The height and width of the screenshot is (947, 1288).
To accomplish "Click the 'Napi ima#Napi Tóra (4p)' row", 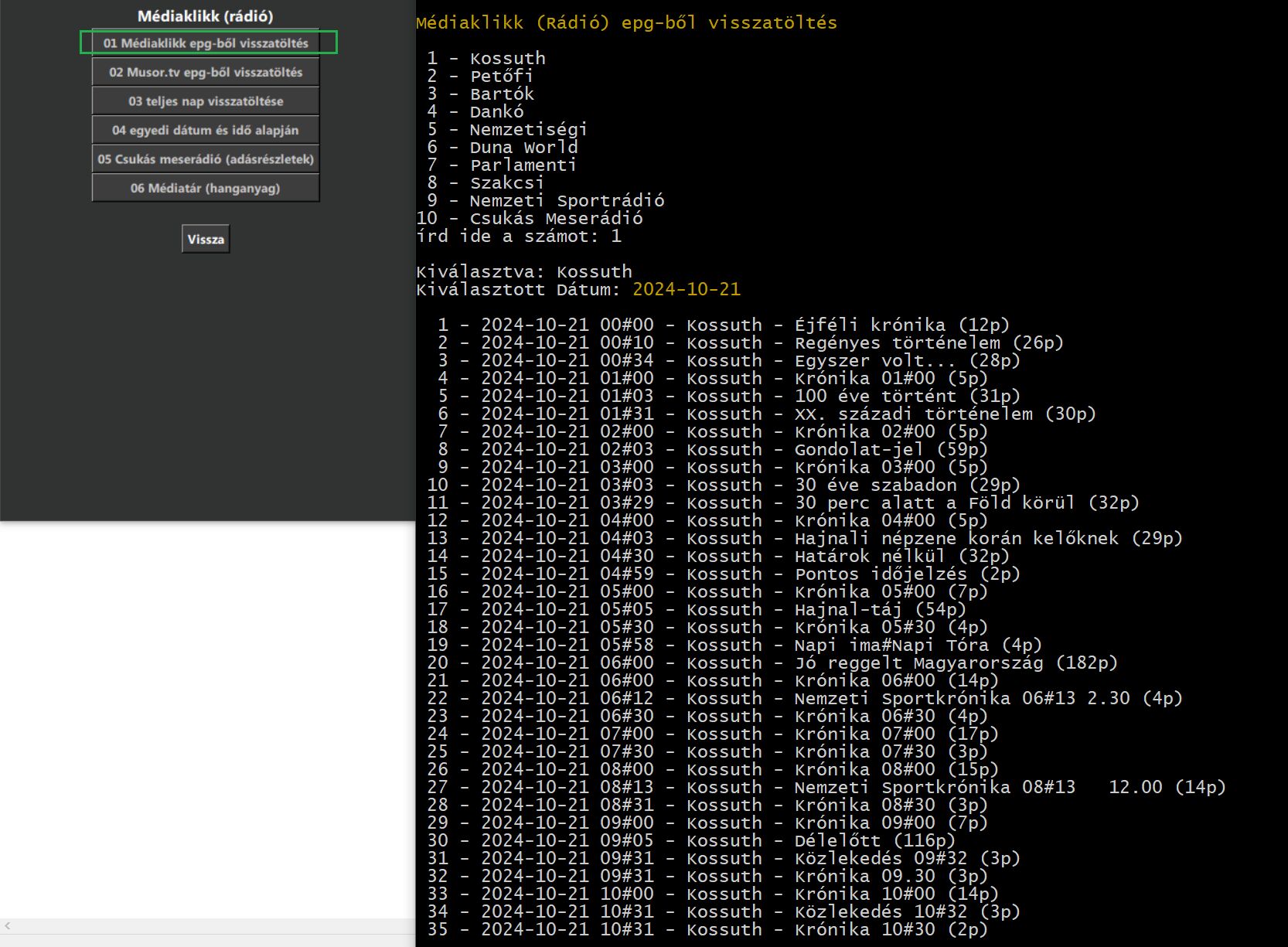I will pyautogui.click(x=734, y=646).
